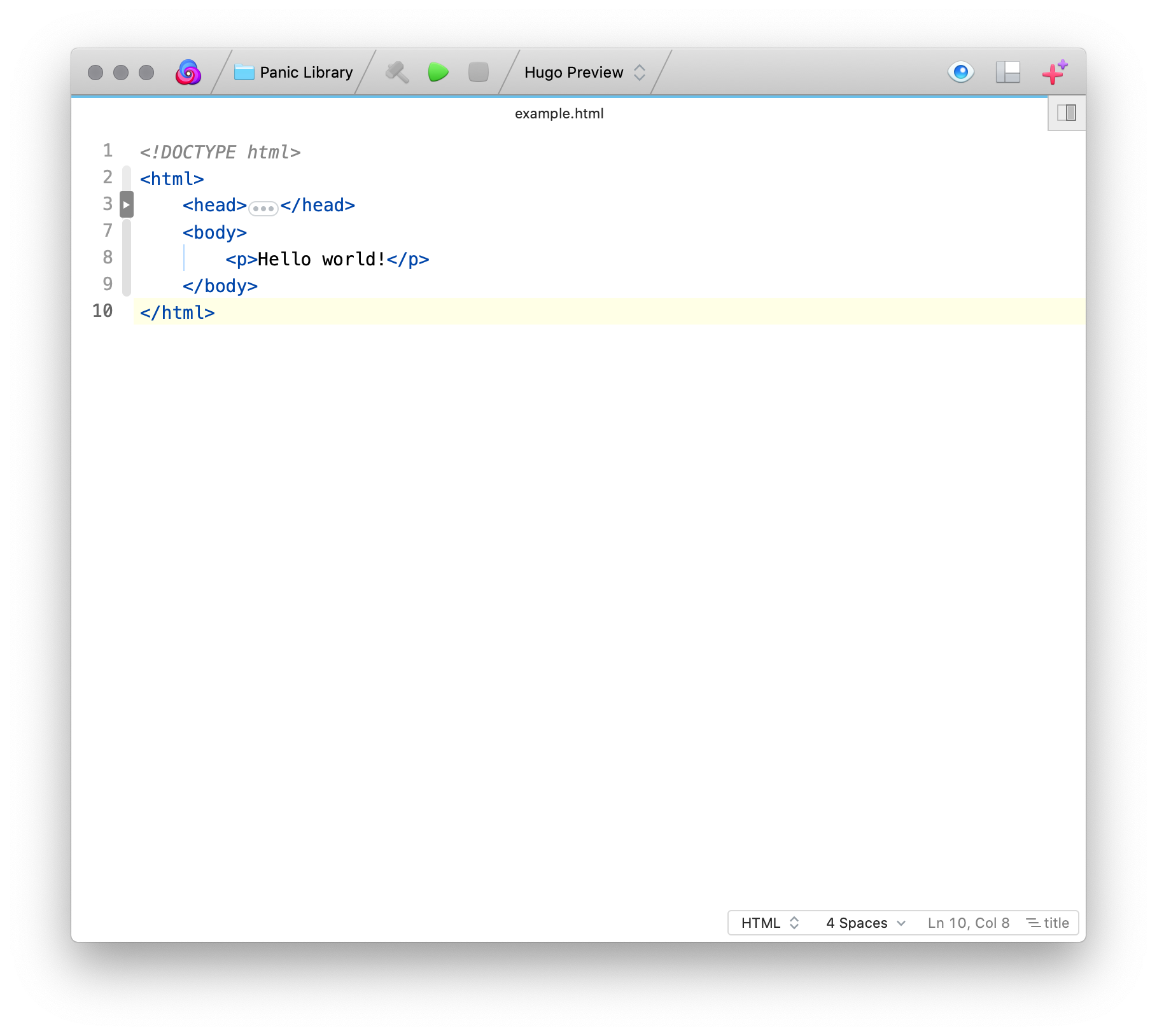Click the Nova app swirl icon
The width and height of the screenshot is (1157, 1036).
point(188,73)
